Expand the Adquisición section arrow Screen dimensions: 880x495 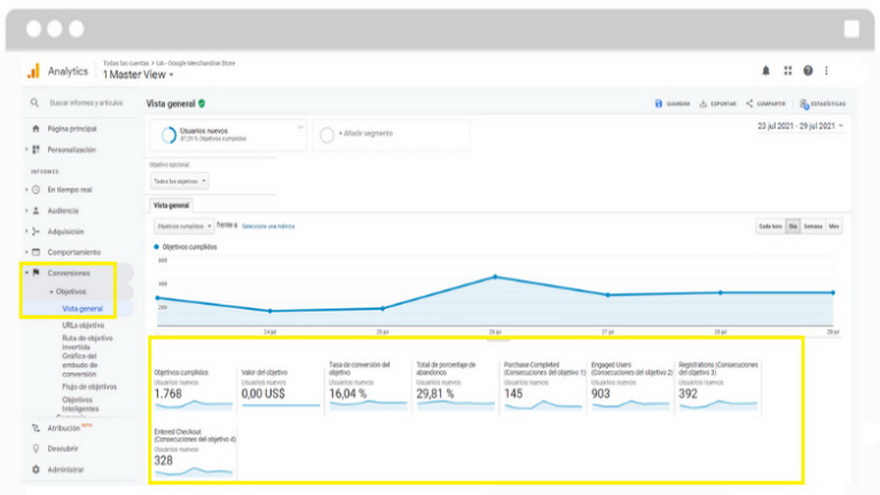(26, 231)
